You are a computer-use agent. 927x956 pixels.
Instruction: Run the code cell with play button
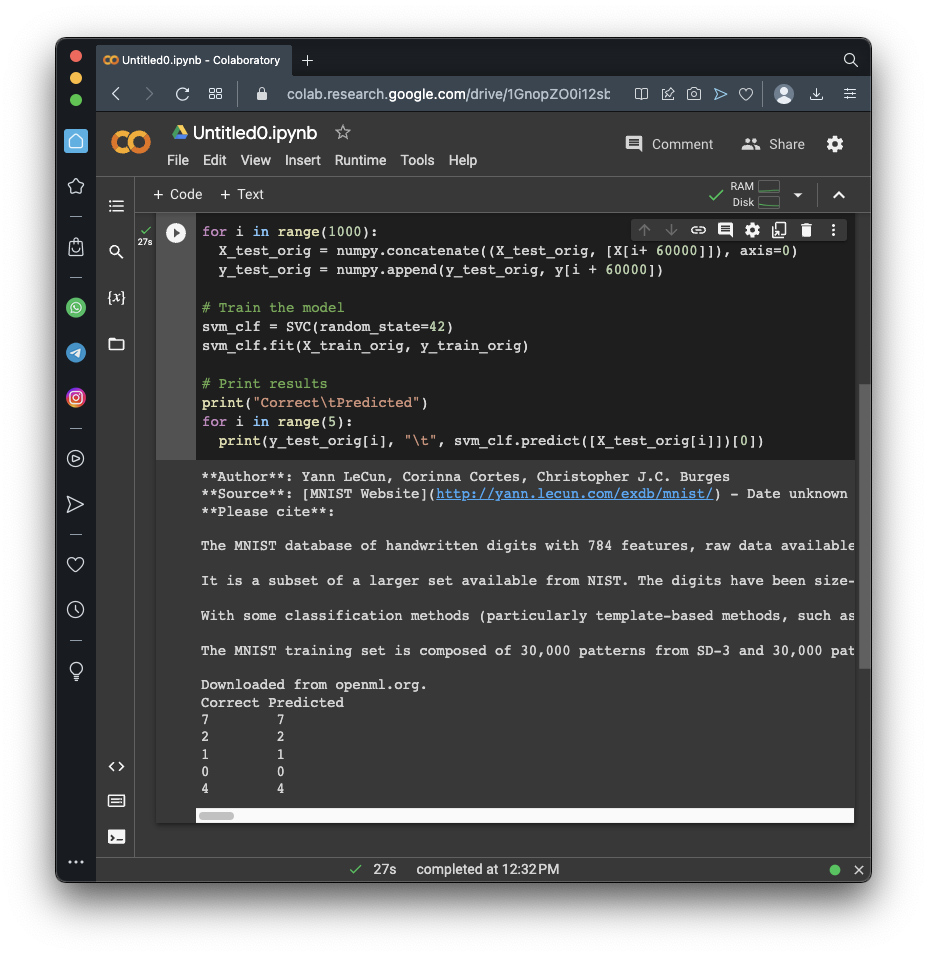(176, 233)
